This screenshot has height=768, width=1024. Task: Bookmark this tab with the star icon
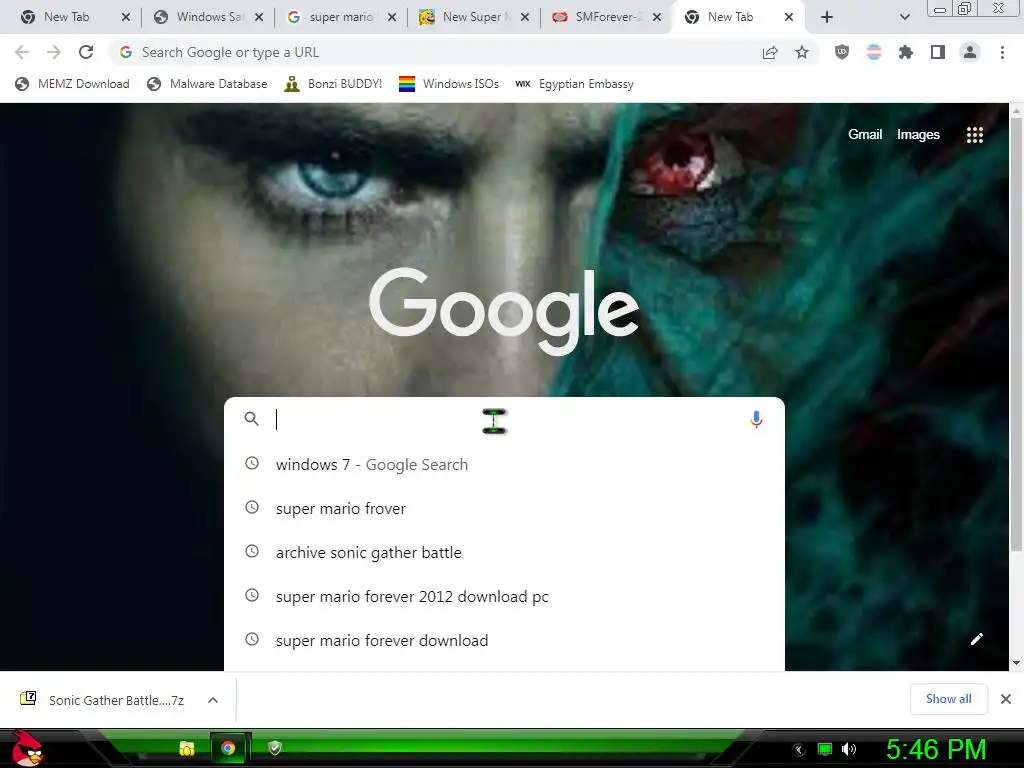pyautogui.click(x=802, y=52)
